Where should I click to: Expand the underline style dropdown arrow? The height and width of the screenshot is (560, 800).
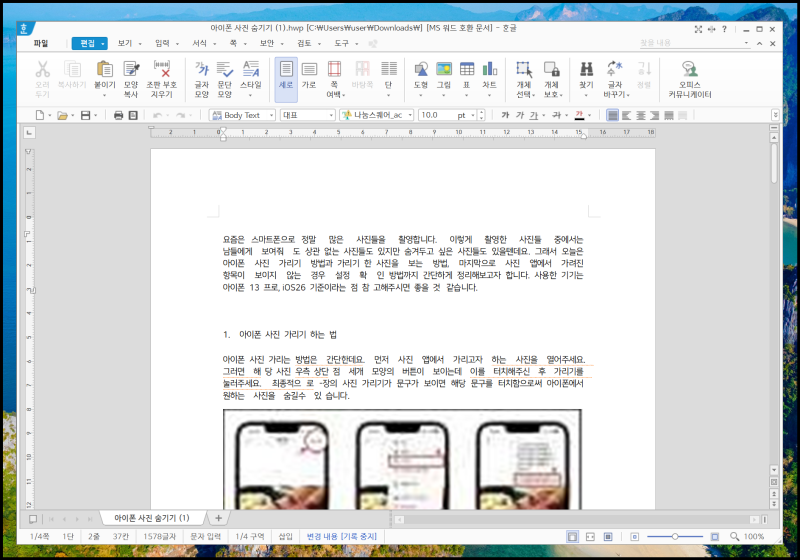(x=543, y=115)
